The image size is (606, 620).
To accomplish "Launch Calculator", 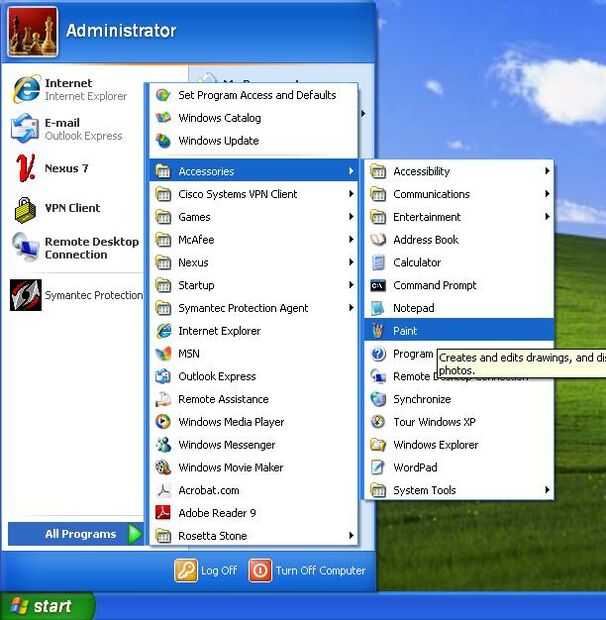I will [459, 263].
